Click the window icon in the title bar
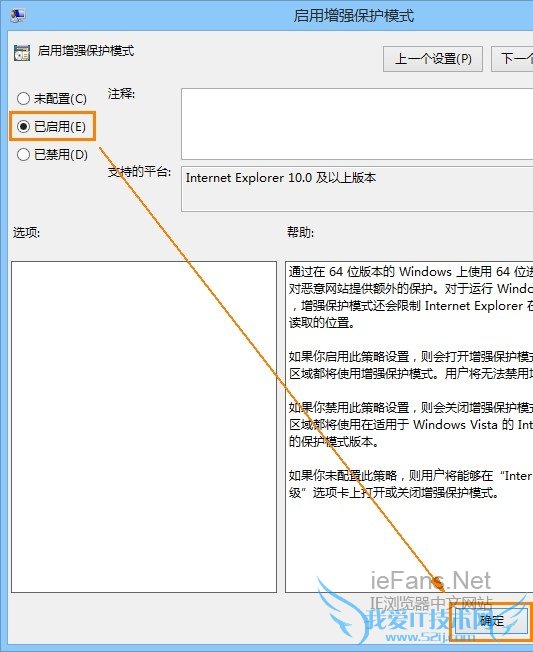The width and height of the screenshot is (533, 652). point(17,15)
